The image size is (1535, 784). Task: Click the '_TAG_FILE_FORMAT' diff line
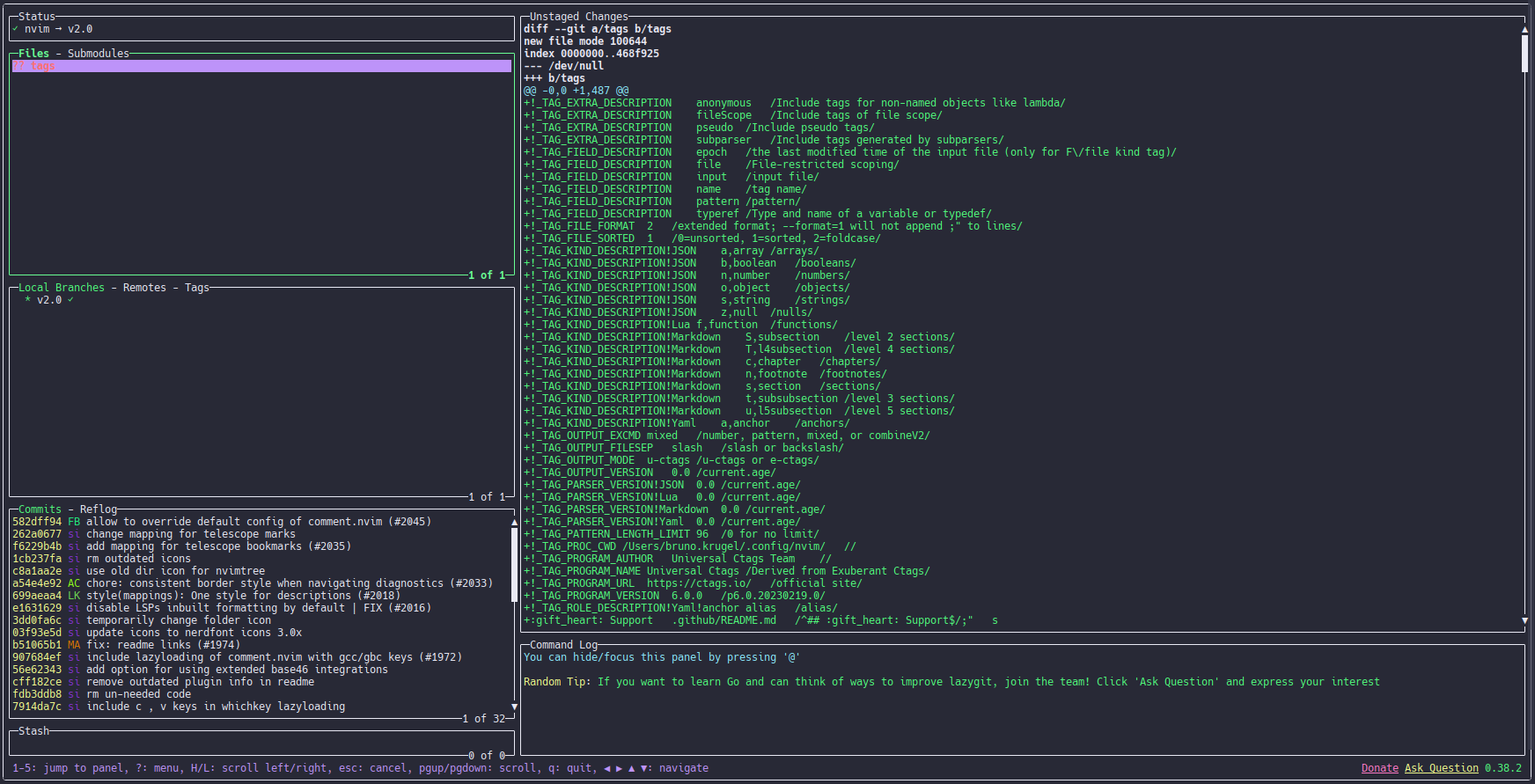[x=773, y=226]
